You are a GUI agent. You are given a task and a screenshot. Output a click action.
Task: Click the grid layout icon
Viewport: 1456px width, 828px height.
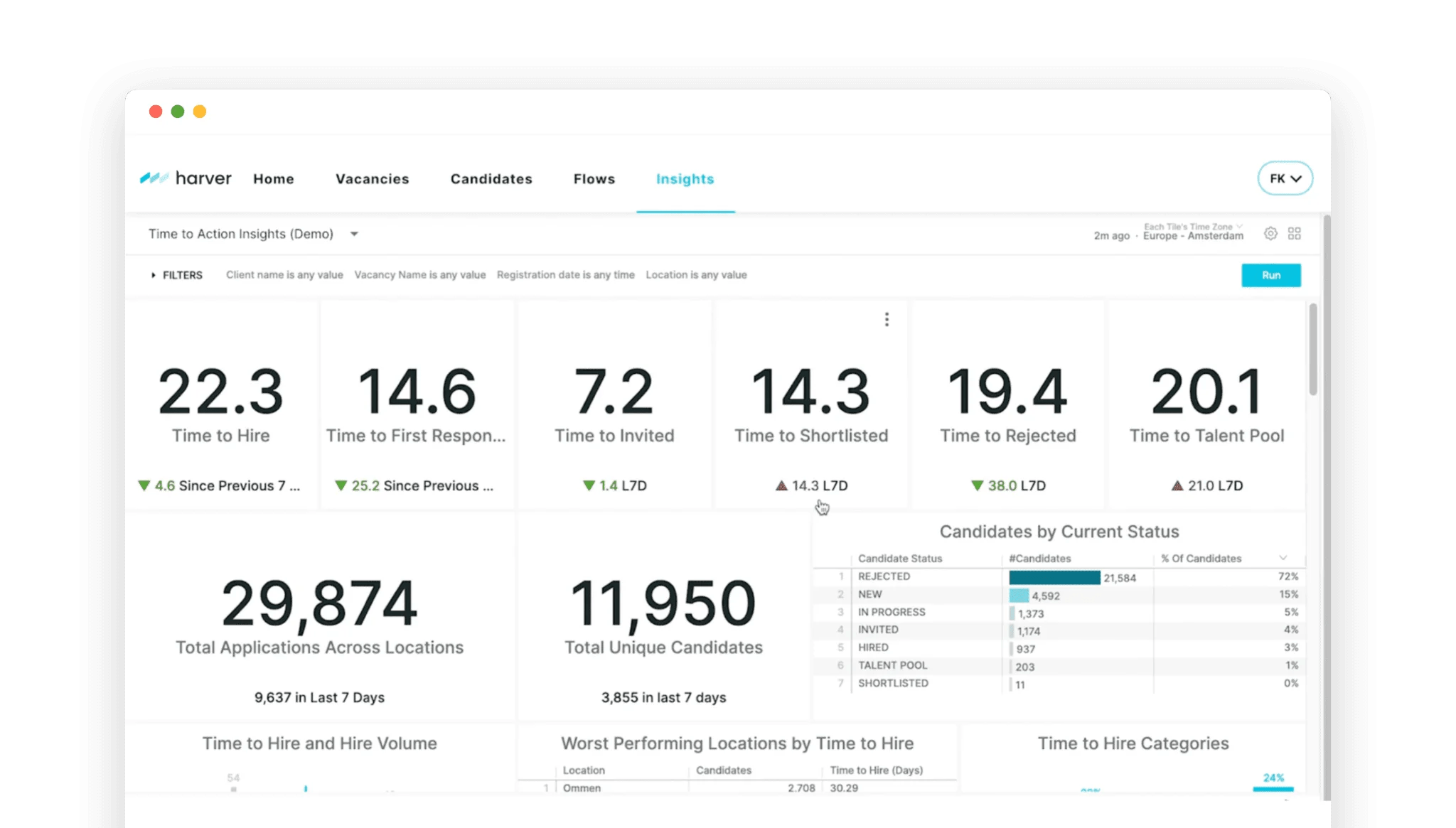point(1295,234)
